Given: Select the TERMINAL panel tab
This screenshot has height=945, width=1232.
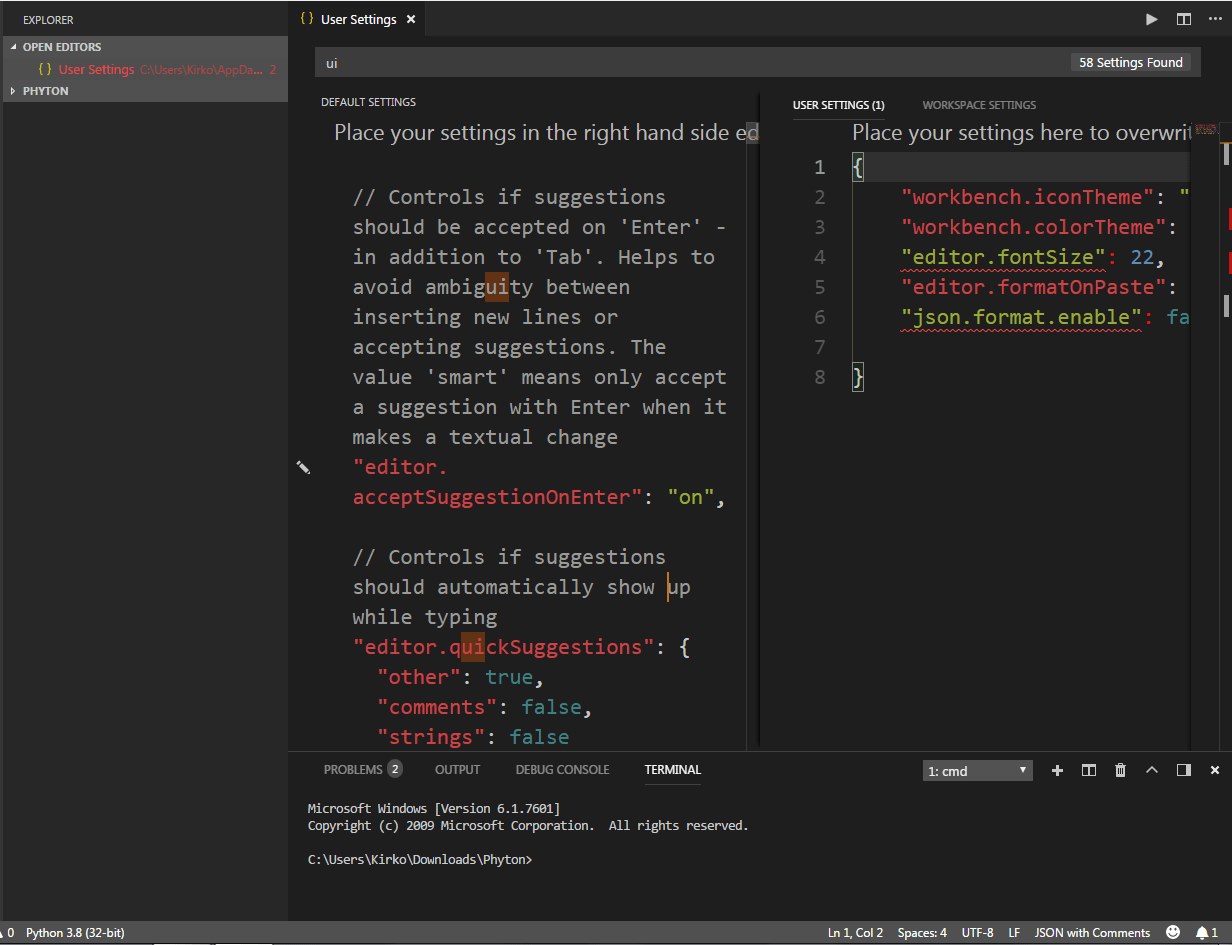Looking at the screenshot, I should (x=673, y=770).
